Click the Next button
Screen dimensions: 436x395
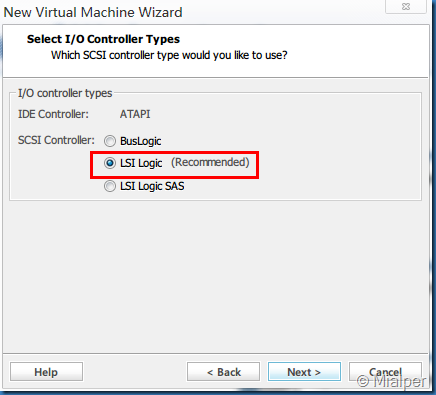[x=304, y=372]
